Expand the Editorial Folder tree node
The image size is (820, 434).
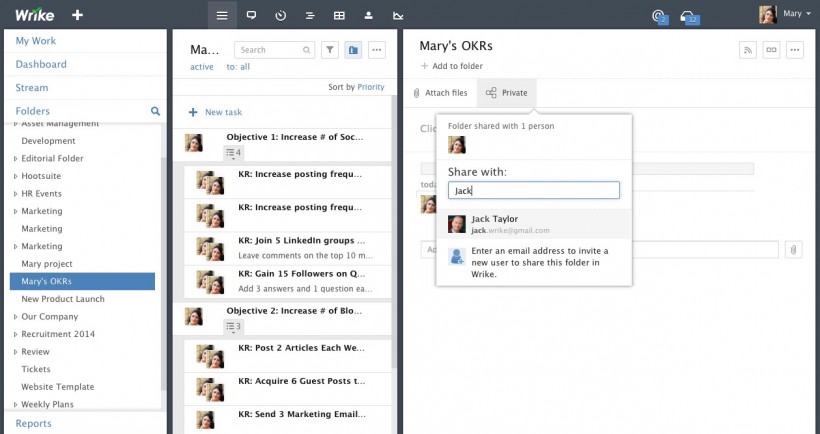[x=16, y=158]
